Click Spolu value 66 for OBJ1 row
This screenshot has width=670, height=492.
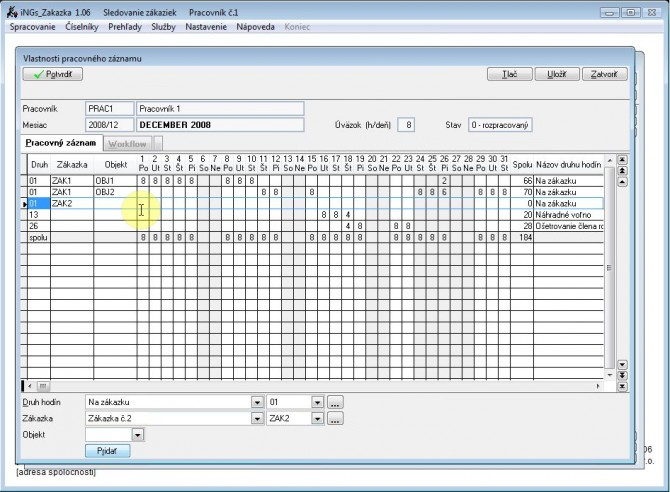tap(522, 181)
